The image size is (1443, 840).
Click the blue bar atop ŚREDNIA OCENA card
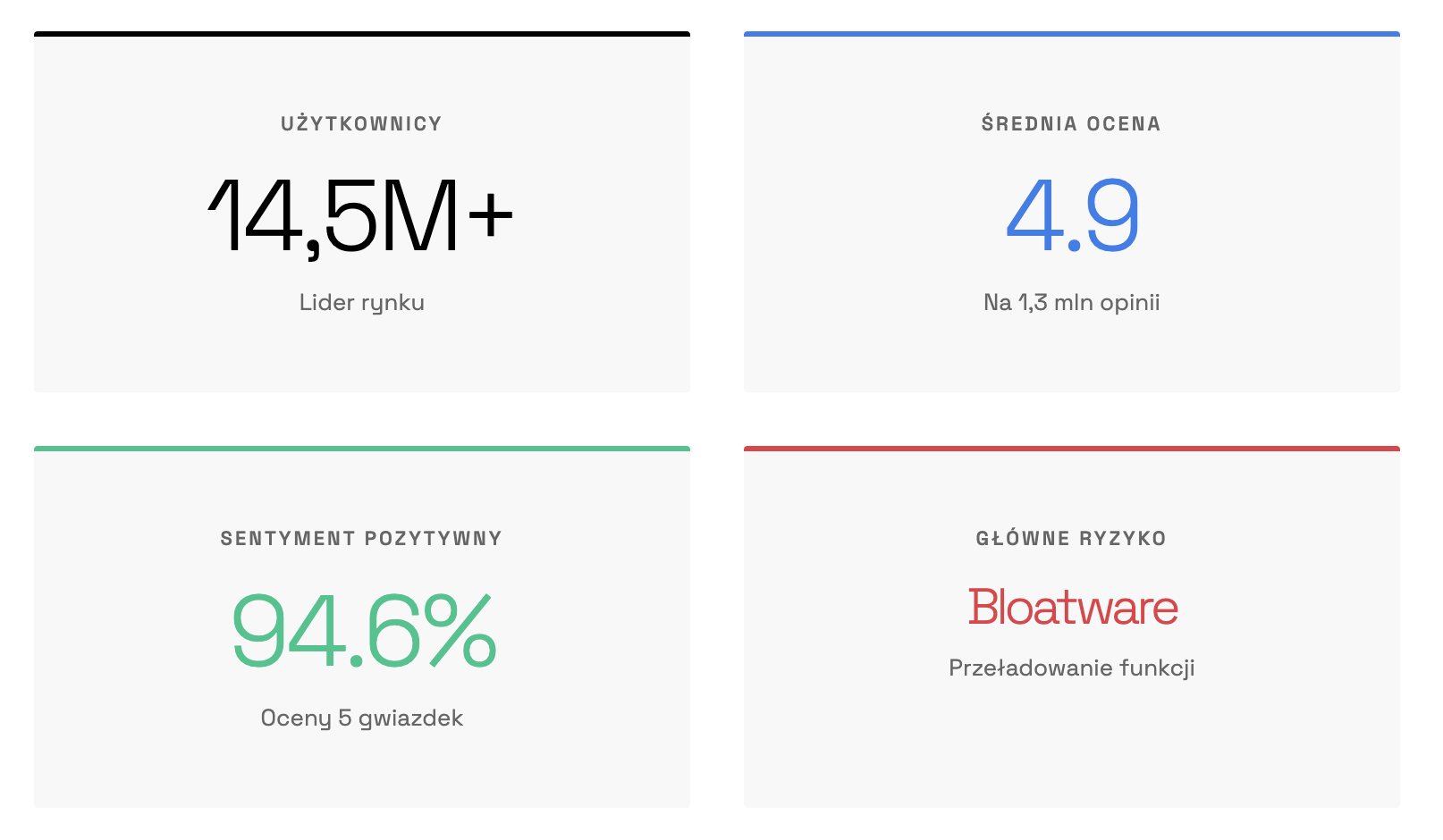1071,34
